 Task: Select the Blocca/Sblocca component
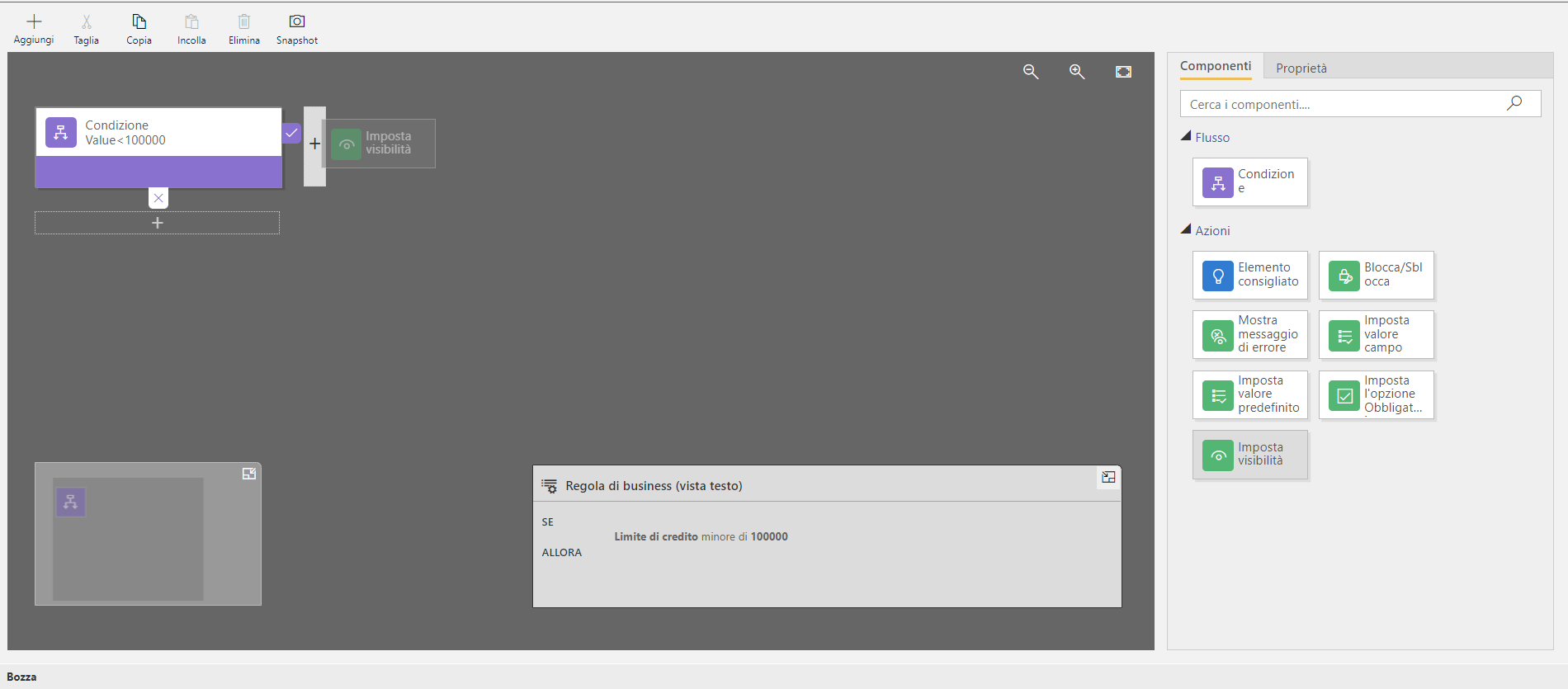1377,275
